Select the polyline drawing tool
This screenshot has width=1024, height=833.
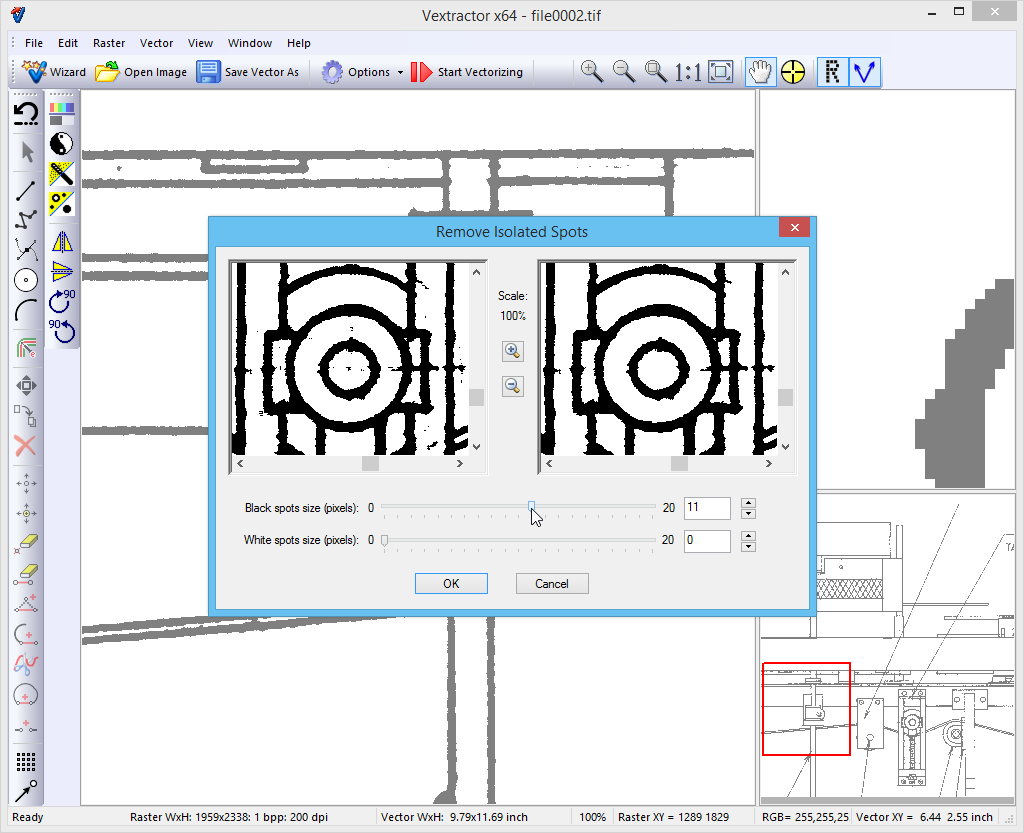pyautogui.click(x=26, y=218)
